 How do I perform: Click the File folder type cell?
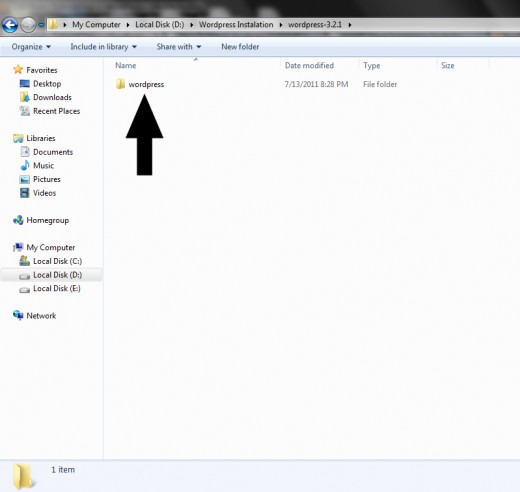380,84
